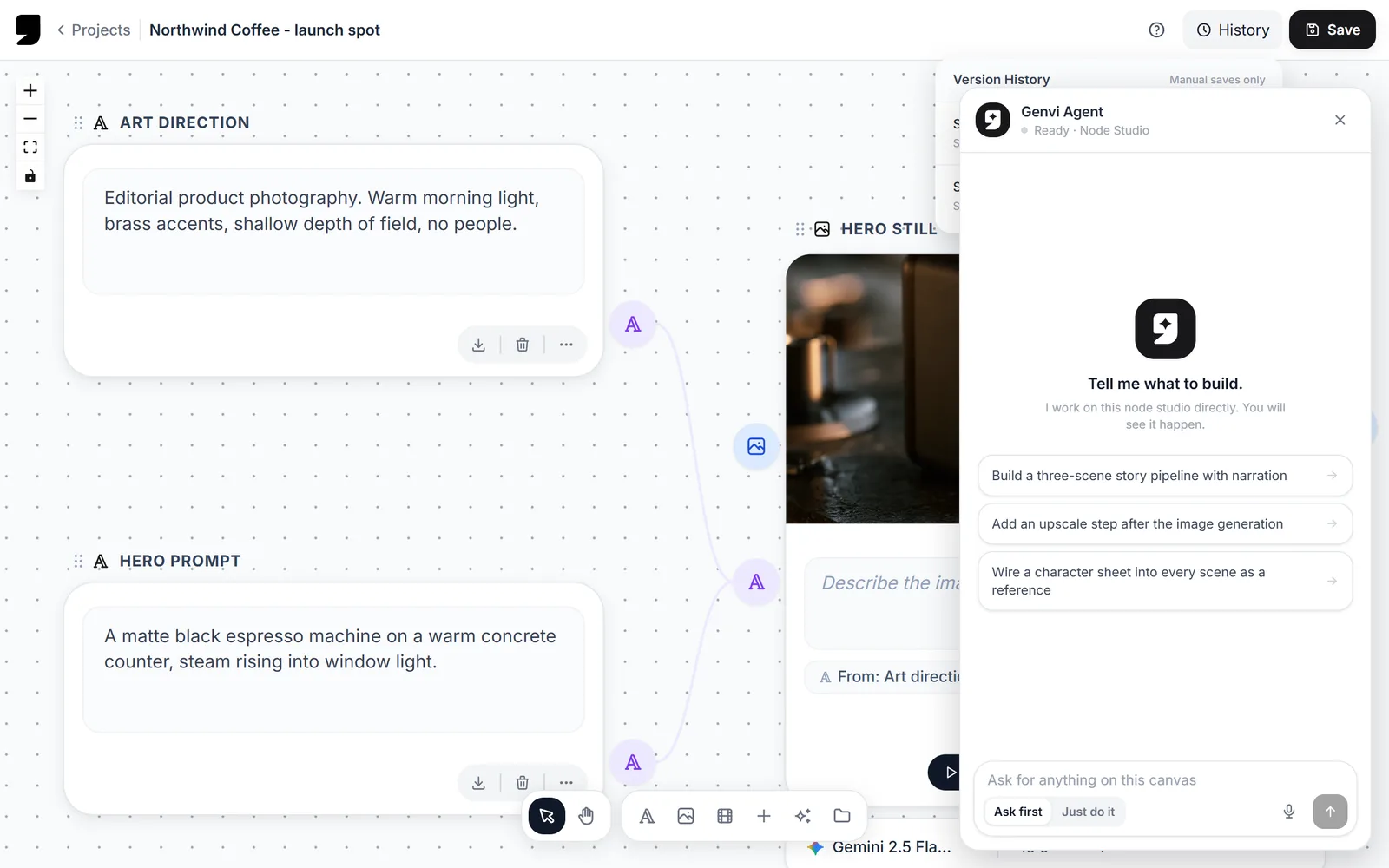This screenshot has width=1389, height=868.
Task: Close the Genvi Agent panel
Action: click(x=1340, y=120)
